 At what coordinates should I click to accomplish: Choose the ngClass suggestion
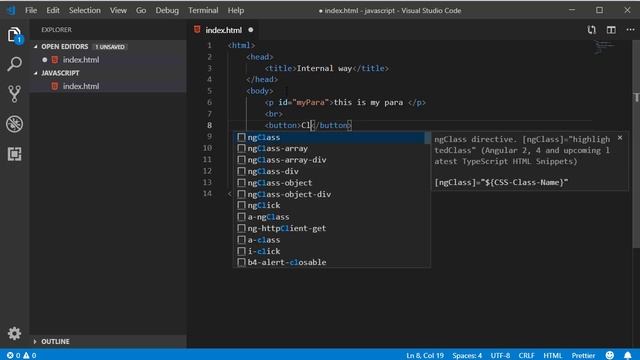pyautogui.click(x=329, y=138)
